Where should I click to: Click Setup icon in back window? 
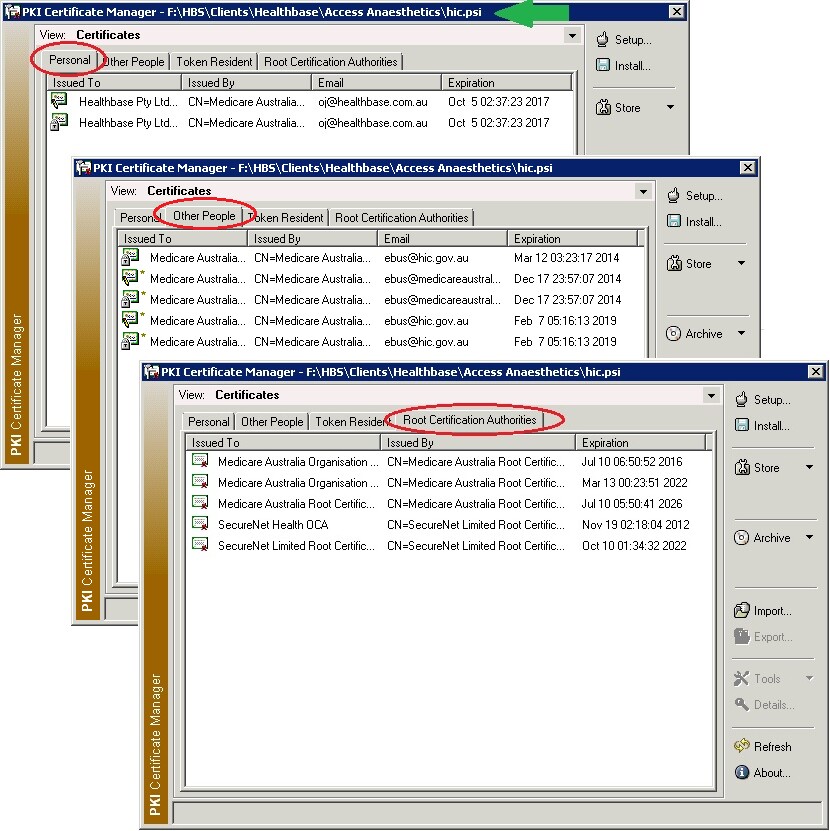tap(602, 39)
